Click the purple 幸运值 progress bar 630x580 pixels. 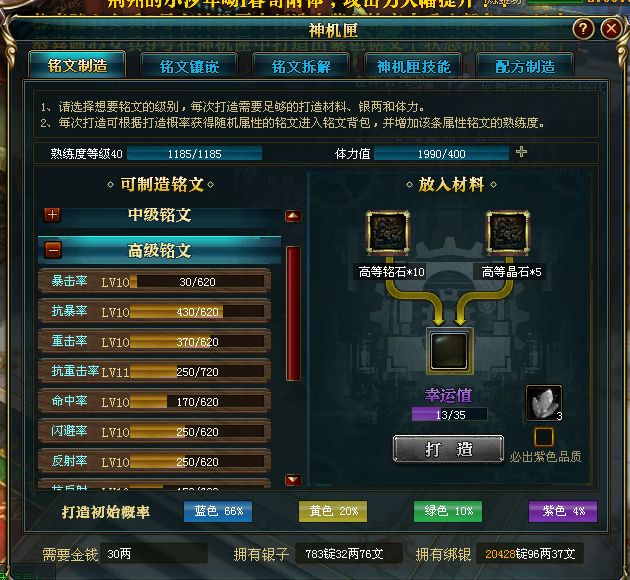pyautogui.click(x=449, y=414)
